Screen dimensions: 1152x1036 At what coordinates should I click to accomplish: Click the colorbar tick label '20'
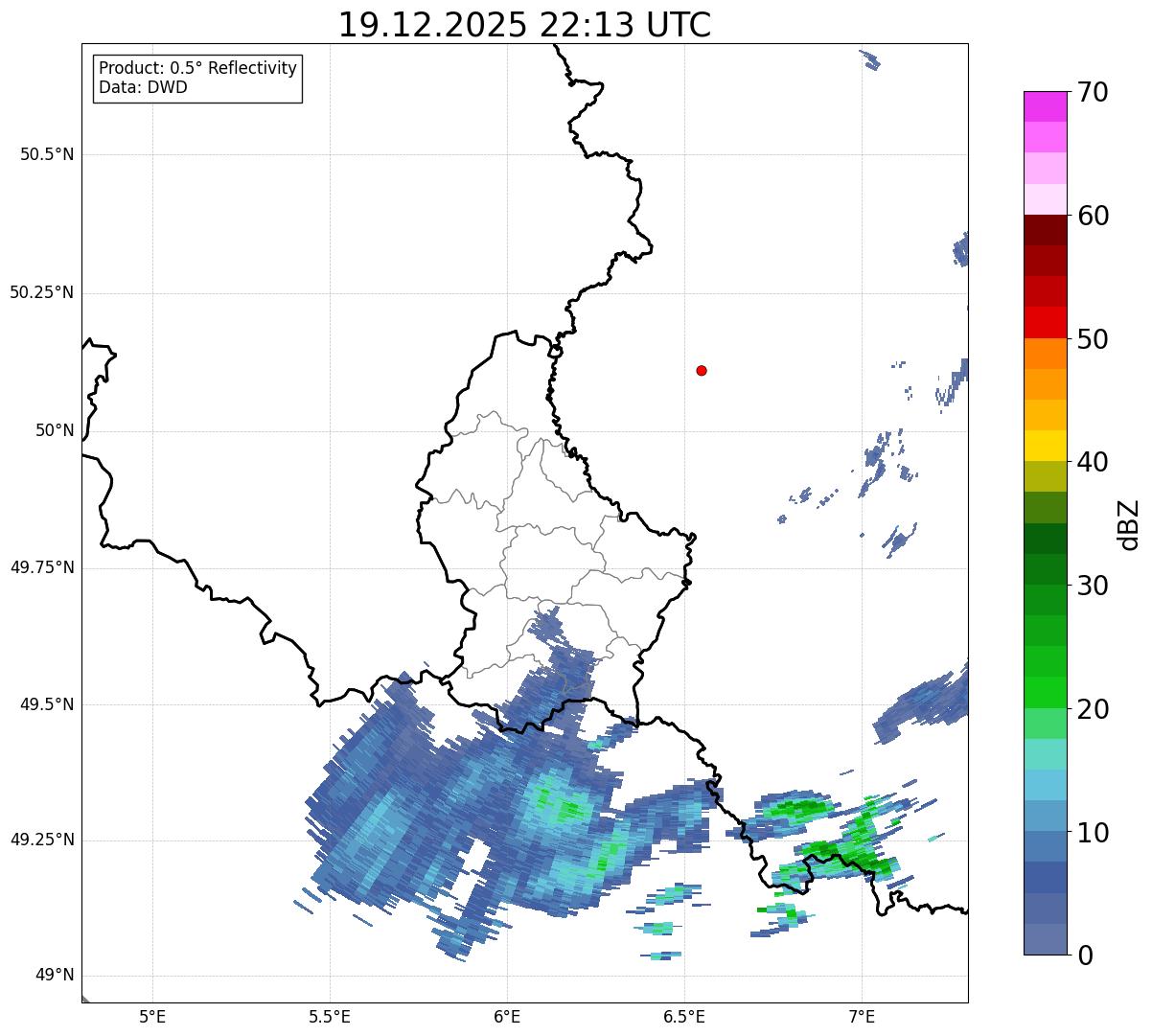1093,709
